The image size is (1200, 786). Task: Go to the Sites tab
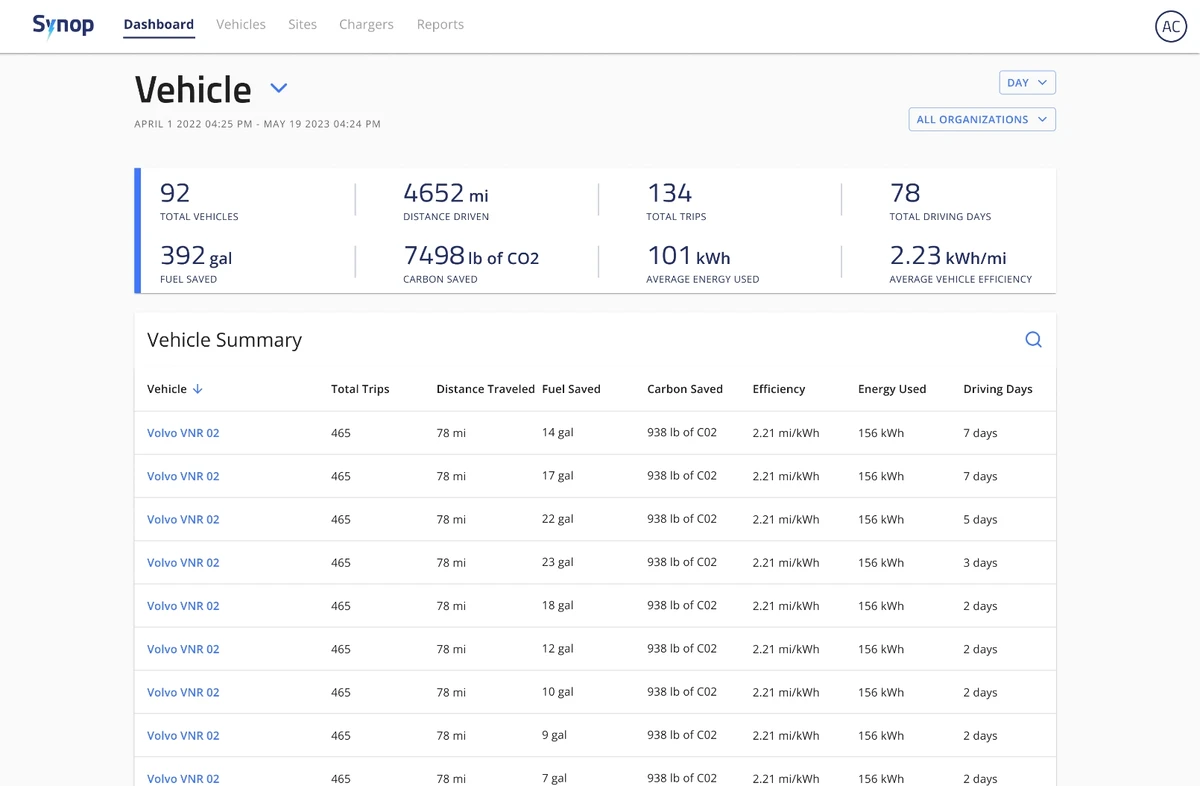(x=302, y=24)
